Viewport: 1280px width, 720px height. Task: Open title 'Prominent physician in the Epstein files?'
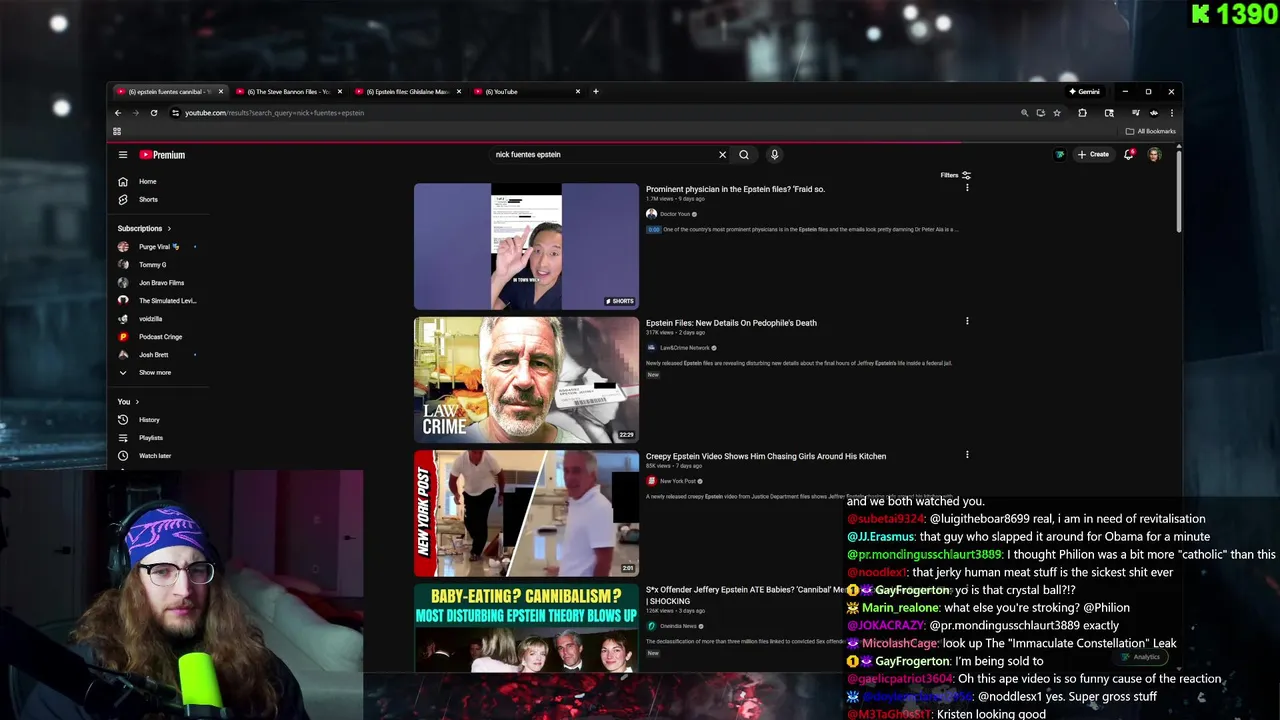point(735,189)
